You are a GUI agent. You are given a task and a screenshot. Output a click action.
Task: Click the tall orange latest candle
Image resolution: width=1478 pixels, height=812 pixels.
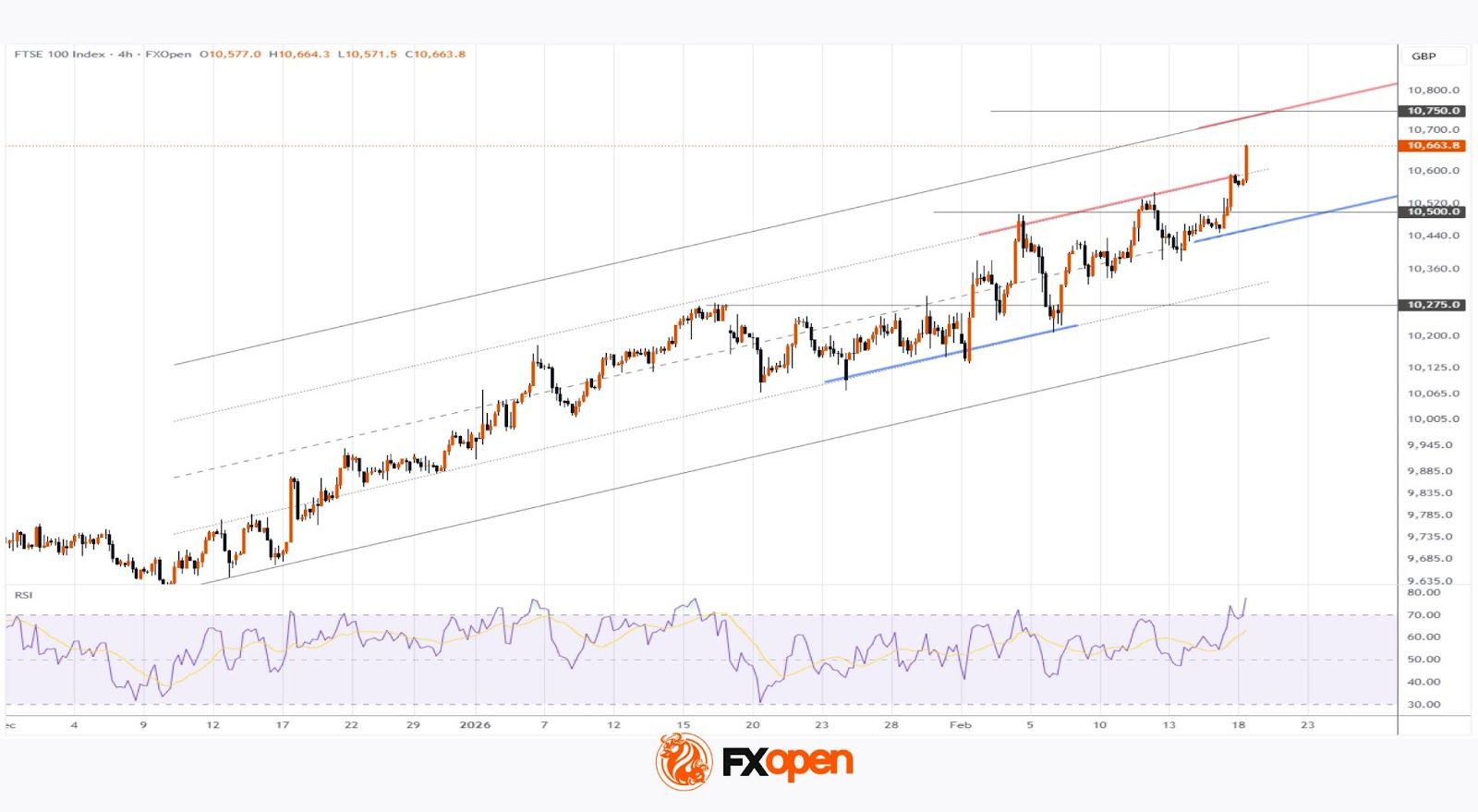pyautogui.click(x=1246, y=163)
